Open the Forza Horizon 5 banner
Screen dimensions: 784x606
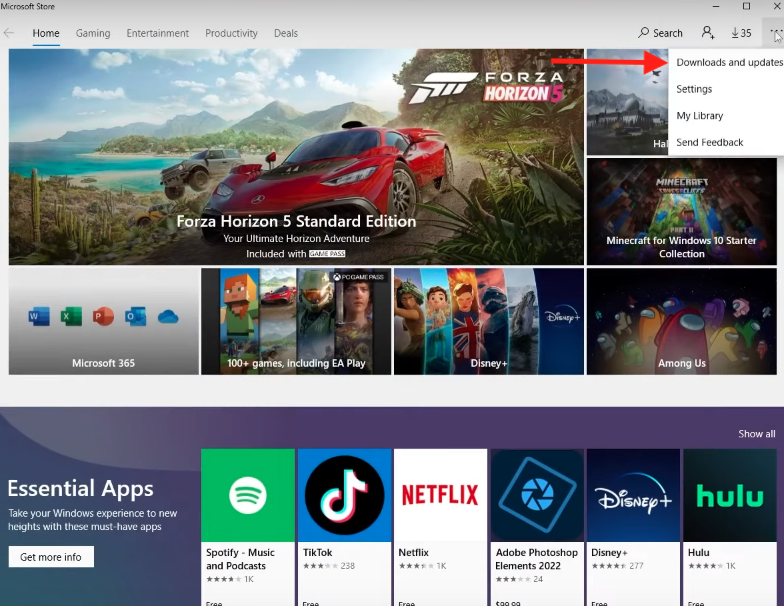(296, 156)
